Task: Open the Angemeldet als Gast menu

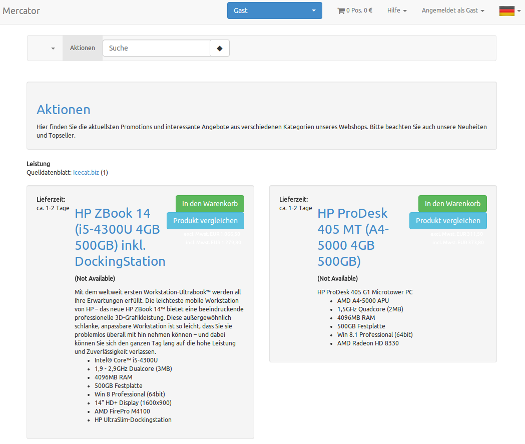Action: (453, 11)
